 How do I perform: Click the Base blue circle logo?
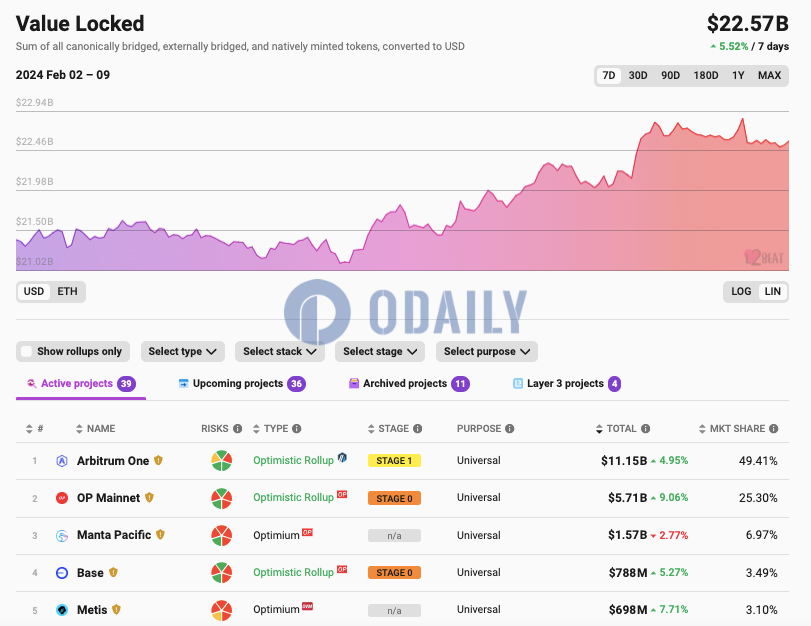(62, 573)
